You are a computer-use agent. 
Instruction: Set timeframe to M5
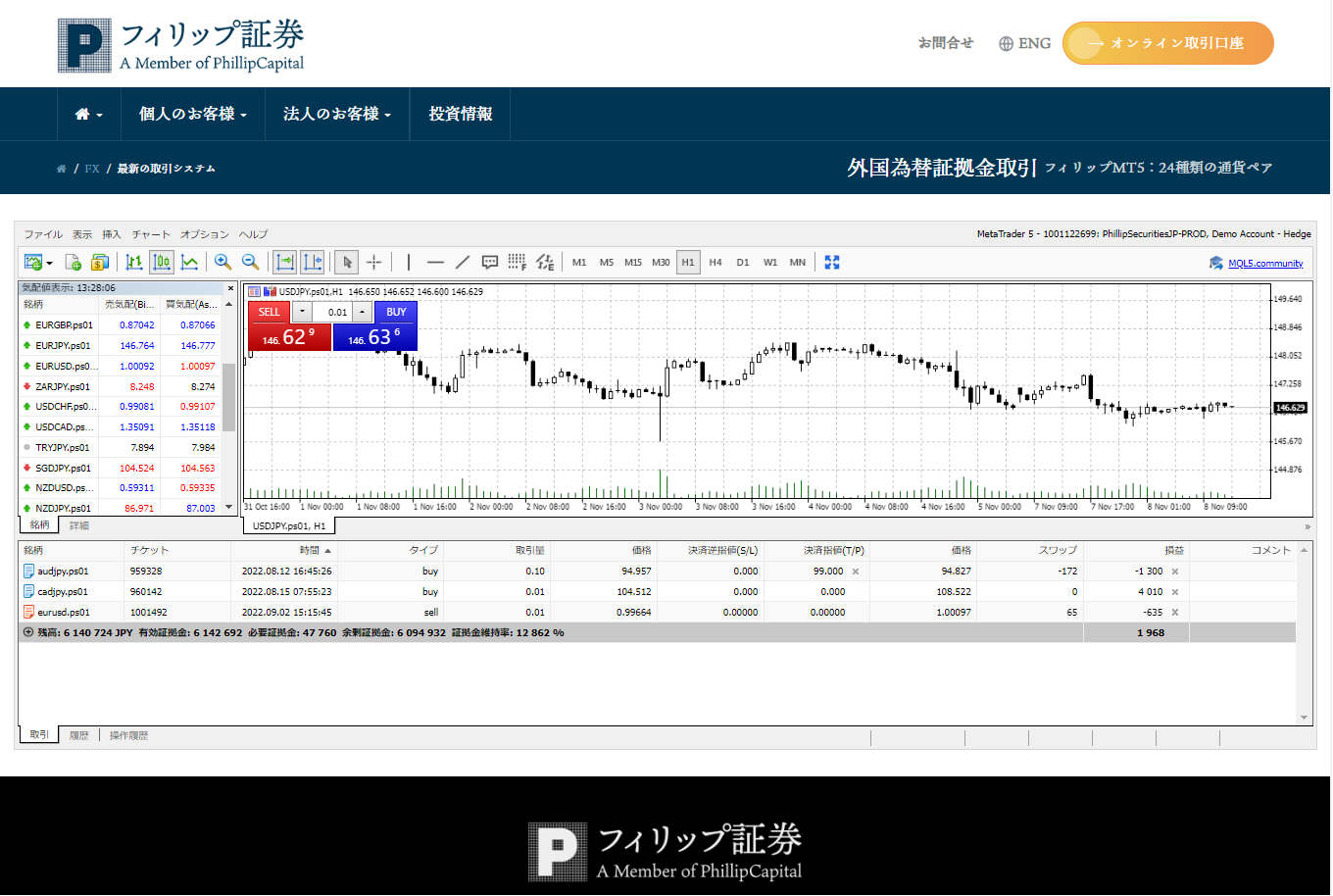pos(607,263)
